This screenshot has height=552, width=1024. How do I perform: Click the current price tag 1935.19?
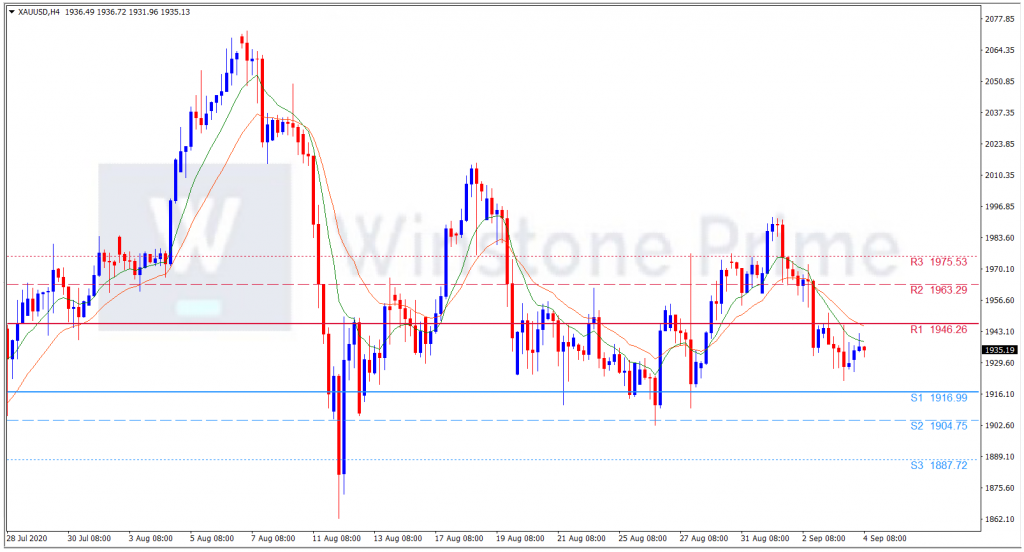1000,350
